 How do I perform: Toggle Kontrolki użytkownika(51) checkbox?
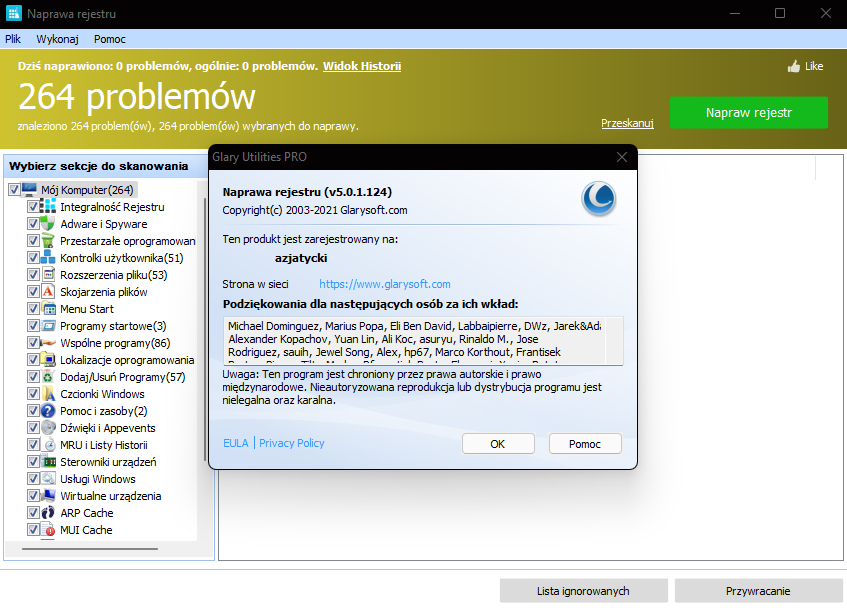pyautogui.click(x=33, y=258)
